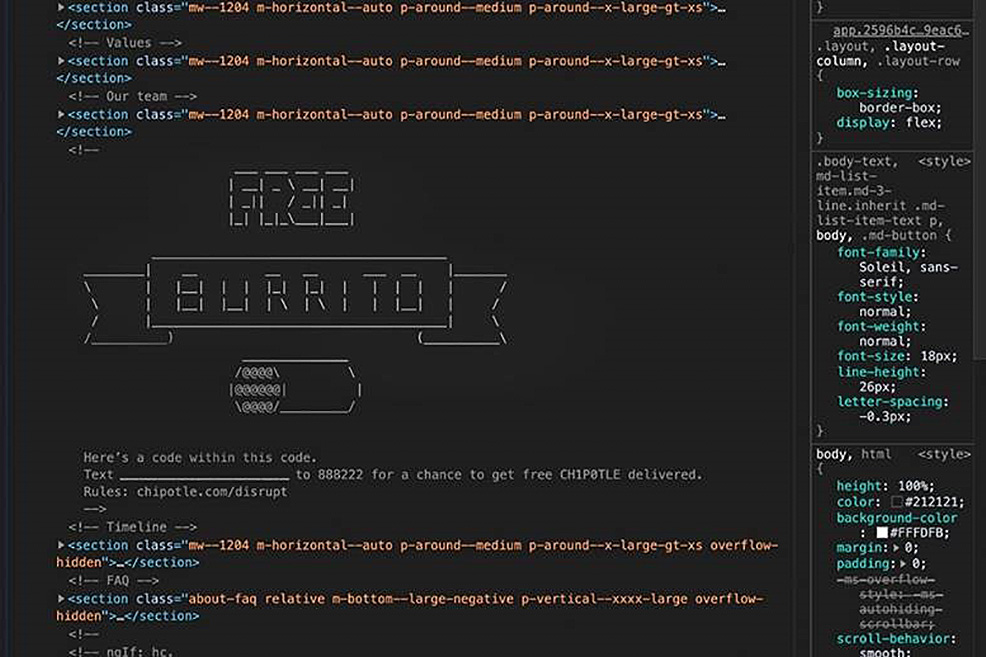
Task: Expand the section below the Our team comment
Action: point(61,114)
